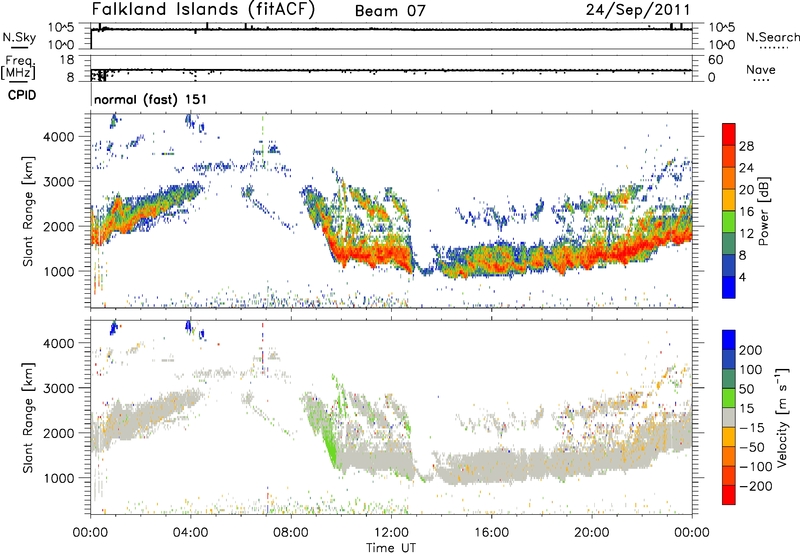Click the date label '24/Sep/2011'
The height and width of the screenshot is (554, 800).
638,9
